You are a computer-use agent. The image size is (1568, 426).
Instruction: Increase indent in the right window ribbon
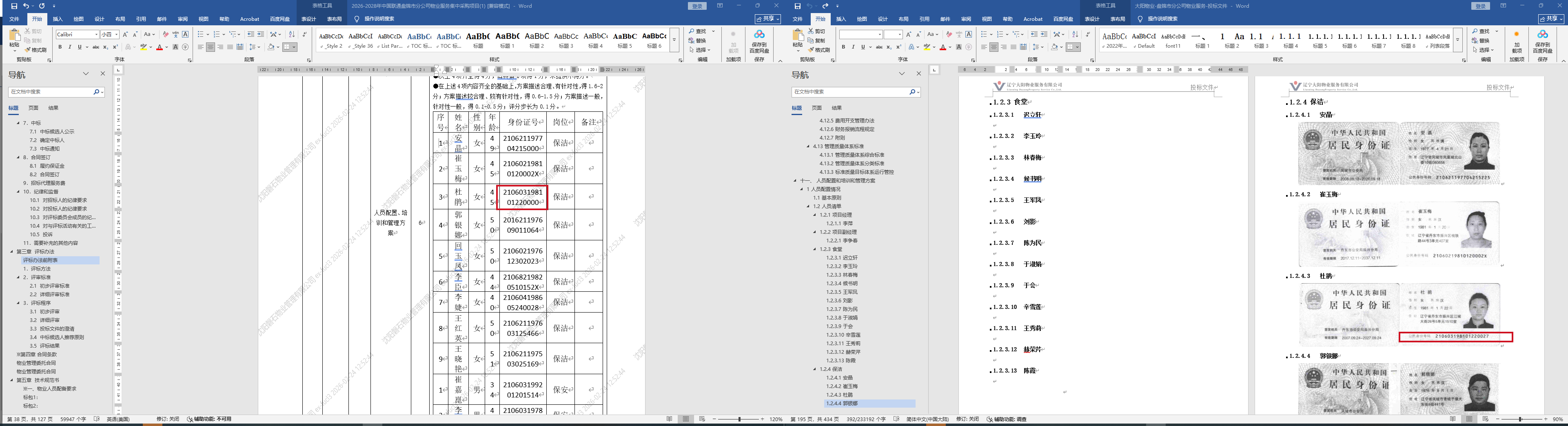click(x=1044, y=35)
